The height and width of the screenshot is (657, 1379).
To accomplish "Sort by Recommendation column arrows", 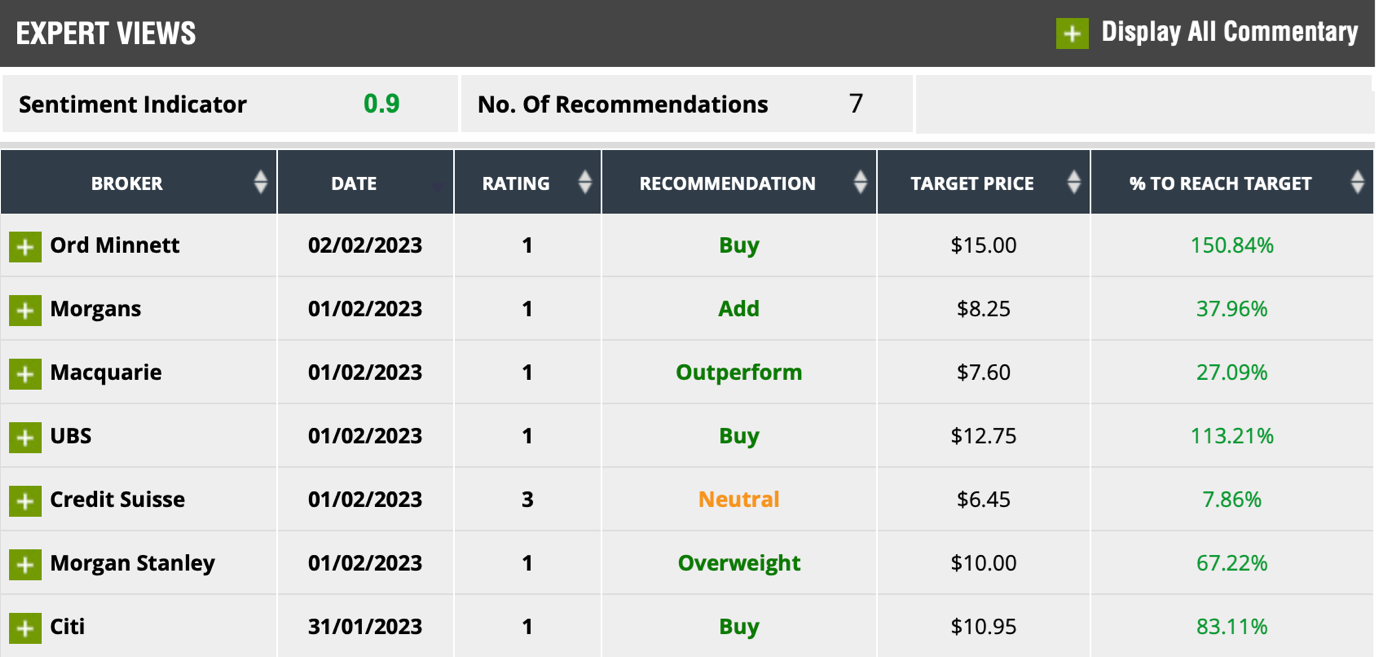I will tap(860, 182).
